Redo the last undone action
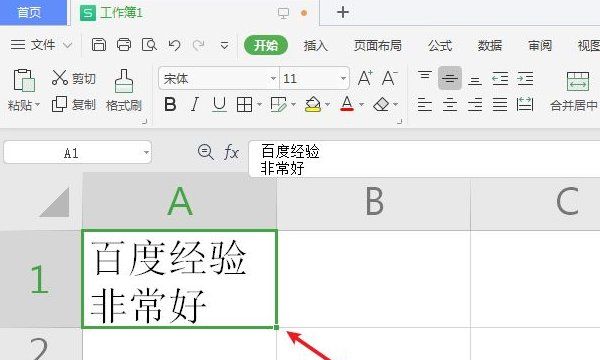This screenshot has width=600, height=360. [199, 45]
